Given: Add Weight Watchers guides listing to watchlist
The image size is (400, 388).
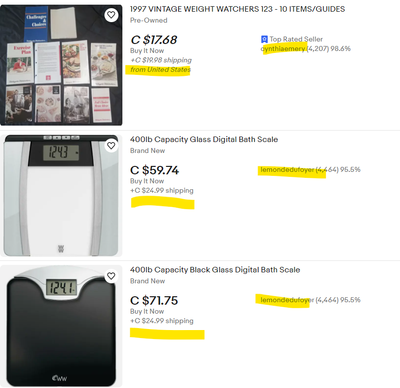Looking at the screenshot, I should (x=111, y=15).
